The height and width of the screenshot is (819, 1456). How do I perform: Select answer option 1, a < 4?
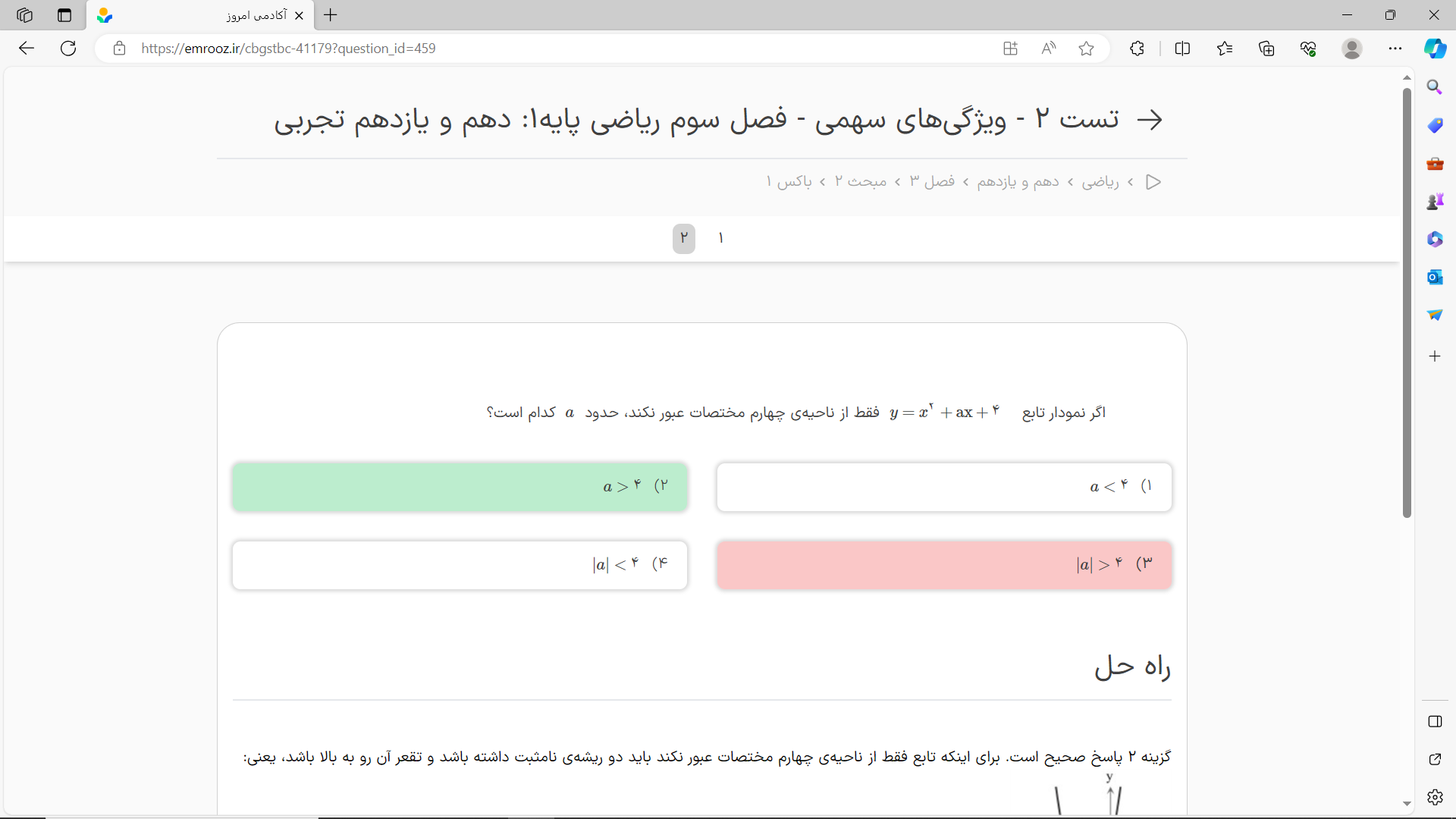point(944,487)
